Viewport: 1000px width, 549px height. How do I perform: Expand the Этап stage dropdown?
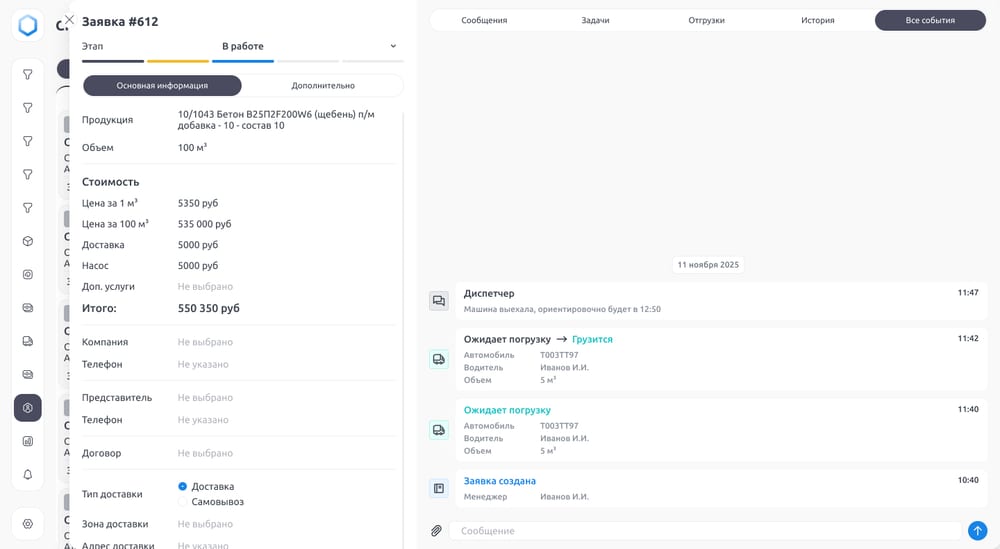tap(393, 46)
